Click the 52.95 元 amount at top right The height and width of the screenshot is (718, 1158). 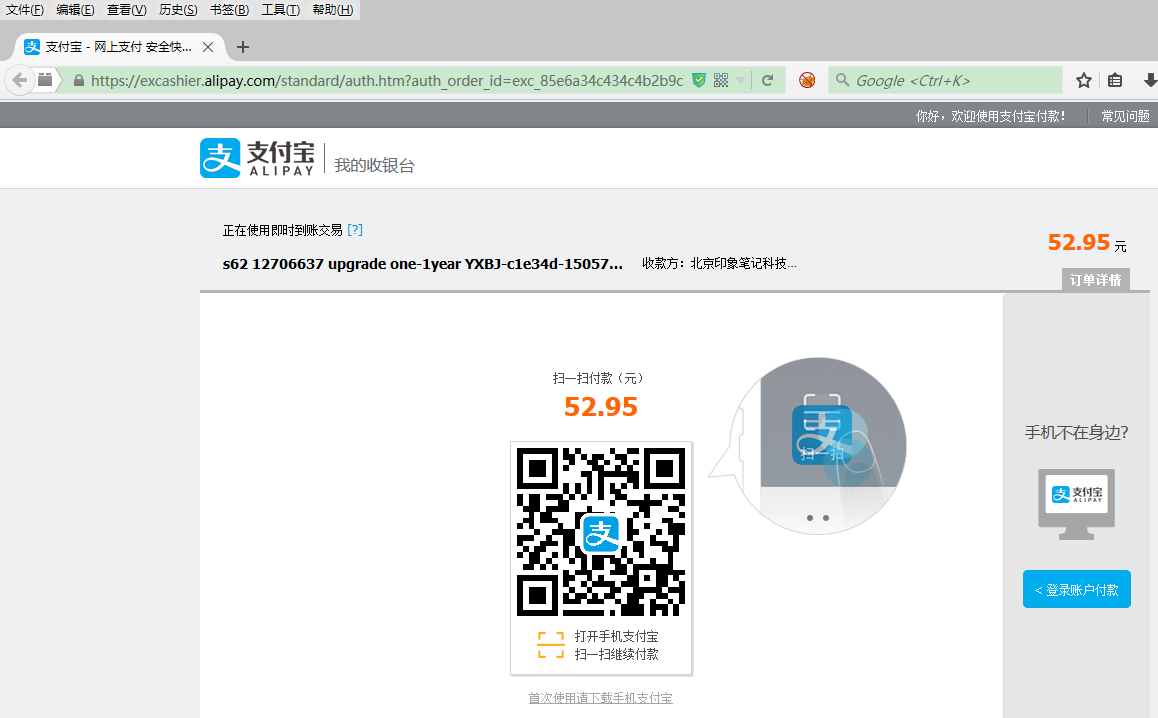tap(1087, 242)
